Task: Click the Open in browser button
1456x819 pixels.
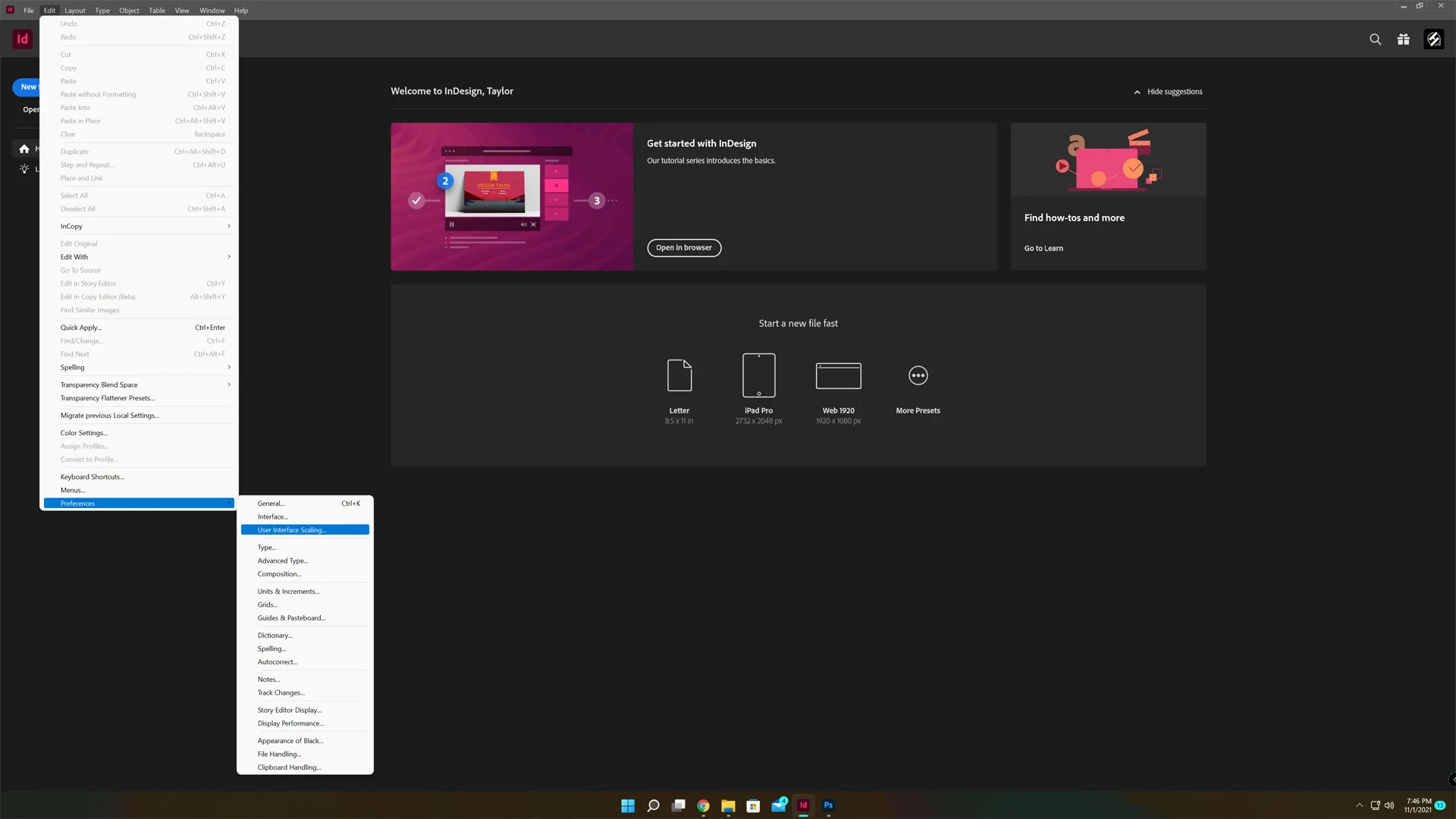Action: [x=683, y=247]
